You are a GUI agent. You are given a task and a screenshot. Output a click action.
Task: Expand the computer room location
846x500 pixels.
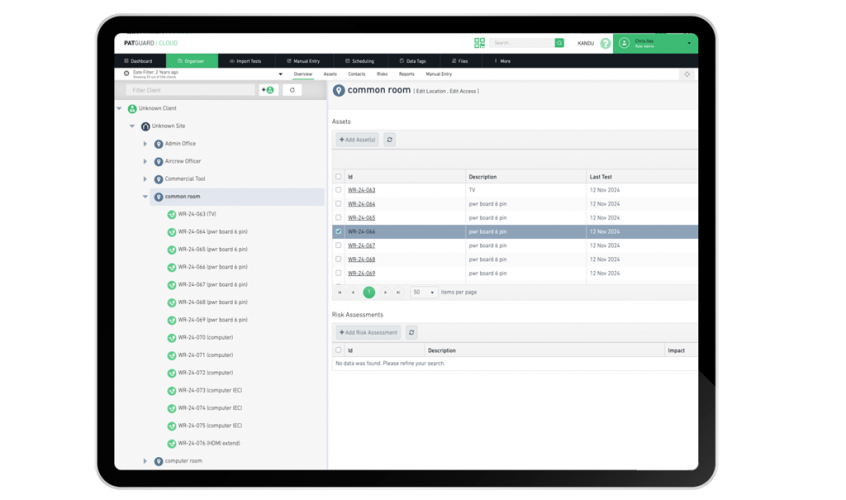point(145,461)
